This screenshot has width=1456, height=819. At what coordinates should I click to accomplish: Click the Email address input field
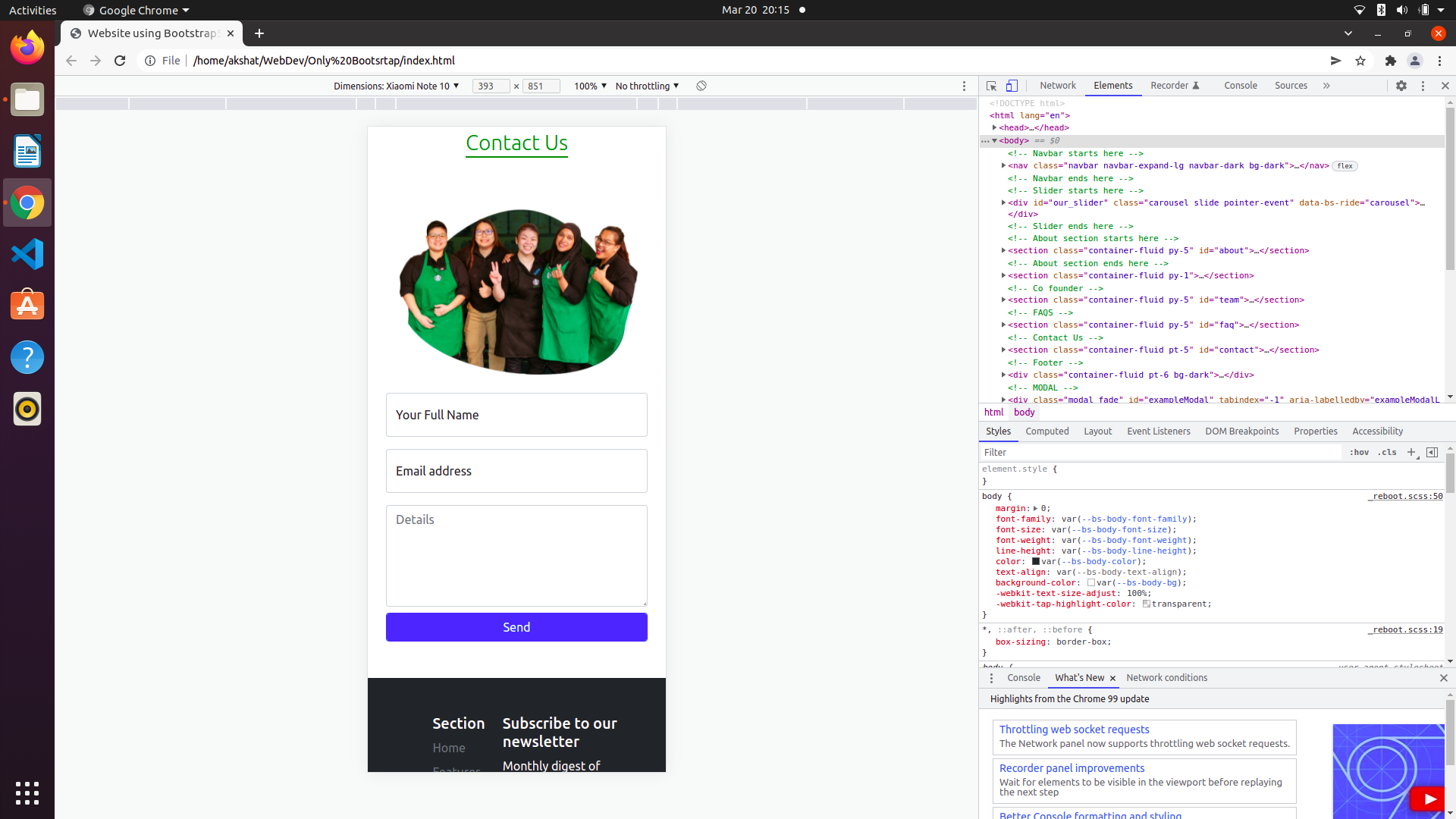pos(516,471)
